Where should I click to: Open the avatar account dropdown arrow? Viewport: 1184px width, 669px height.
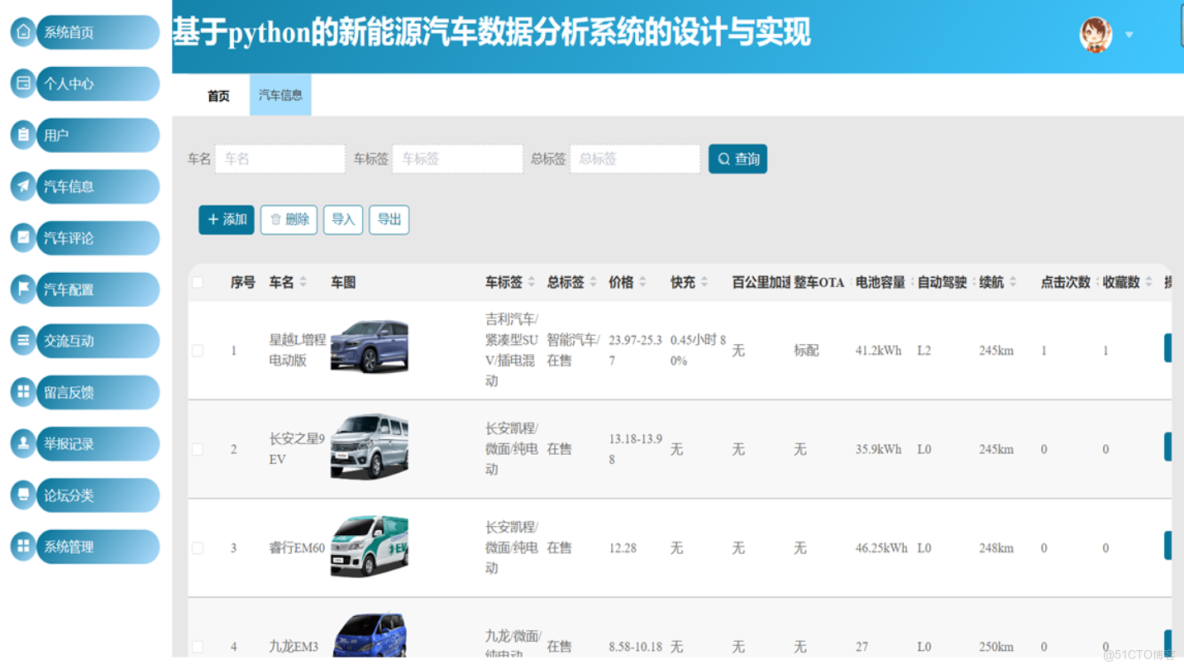pos(1130,33)
